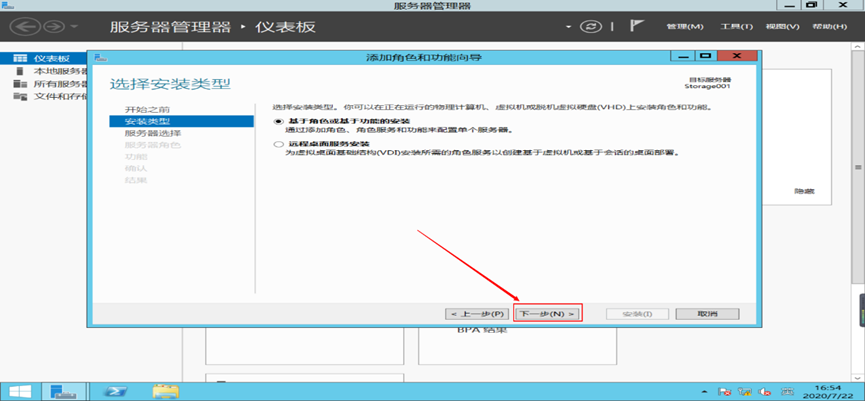
Task: Open the 管理(M) menu
Action: click(x=685, y=26)
